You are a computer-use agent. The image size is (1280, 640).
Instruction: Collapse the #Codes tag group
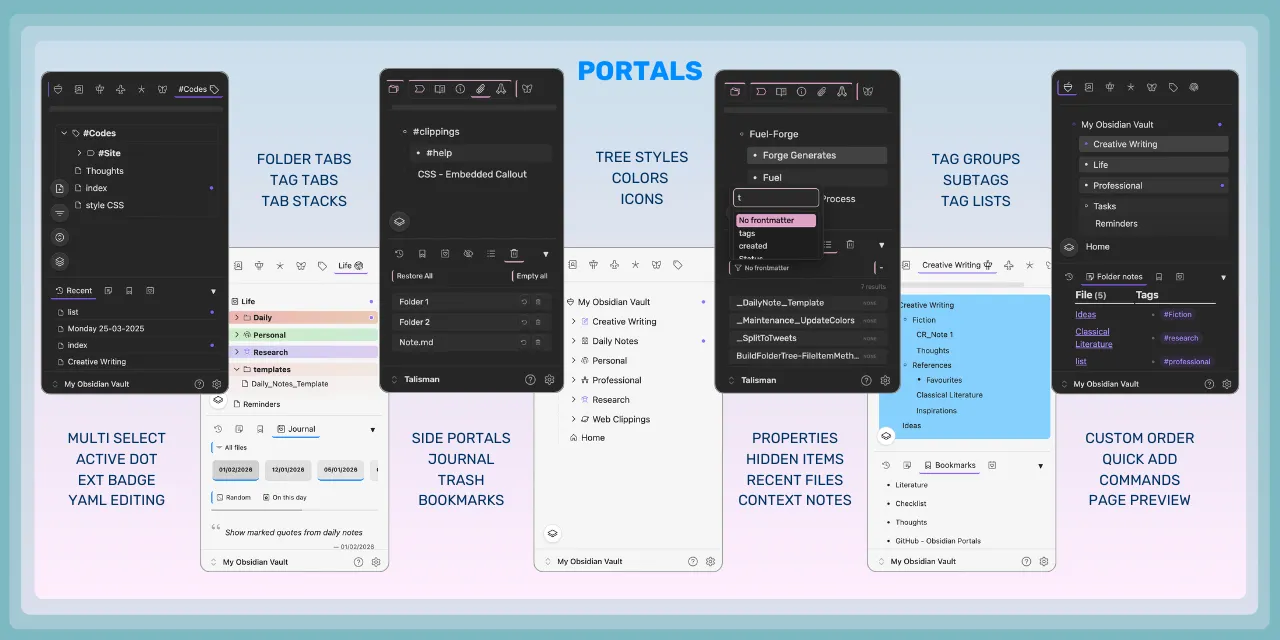(x=64, y=133)
